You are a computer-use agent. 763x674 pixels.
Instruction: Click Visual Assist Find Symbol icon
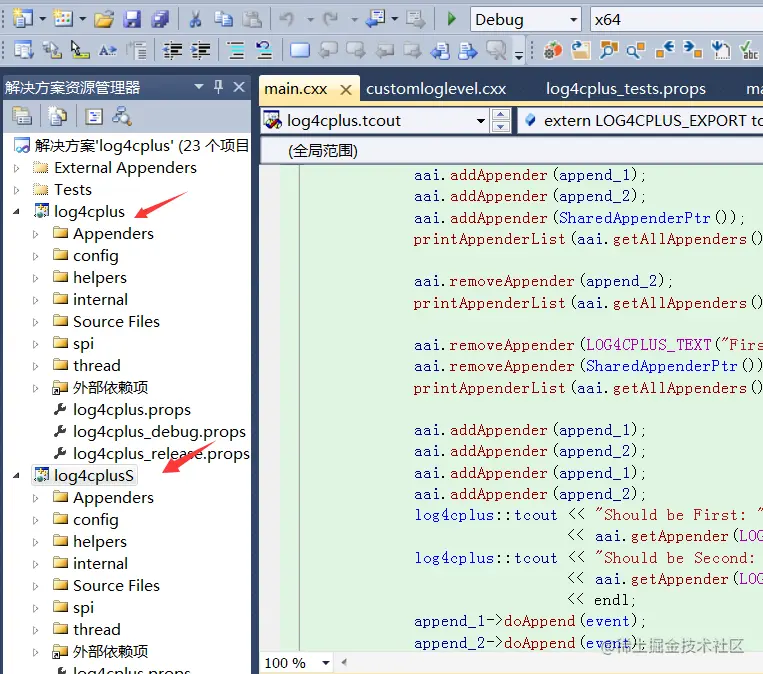[x=608, y=50]
